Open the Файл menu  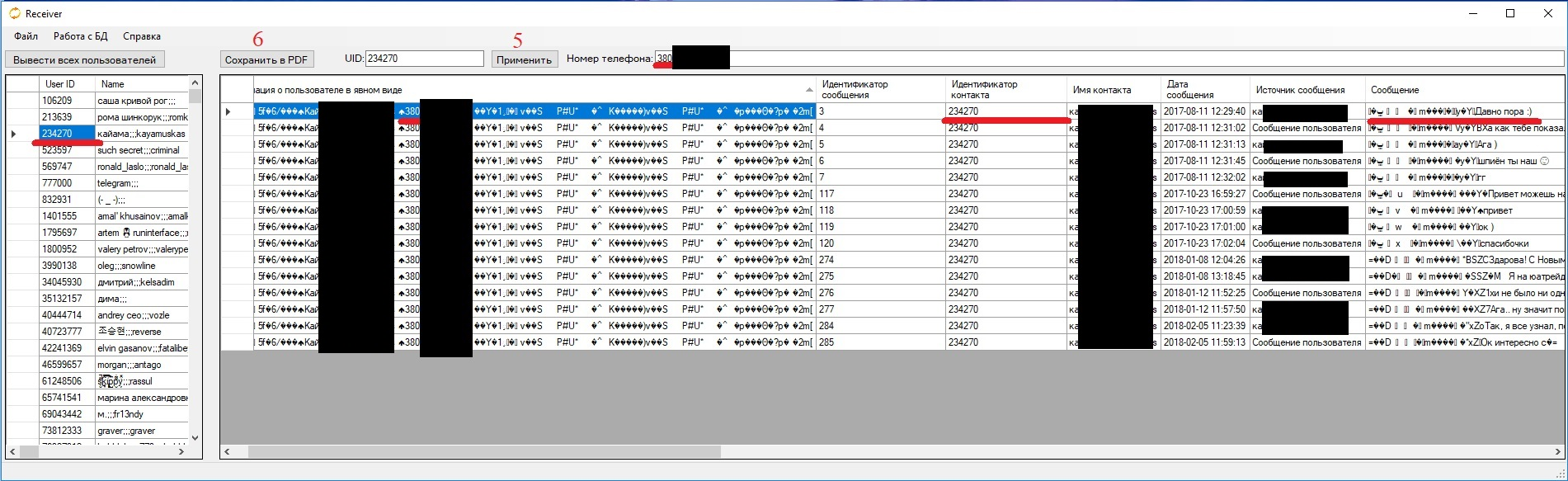coord(26,36)
